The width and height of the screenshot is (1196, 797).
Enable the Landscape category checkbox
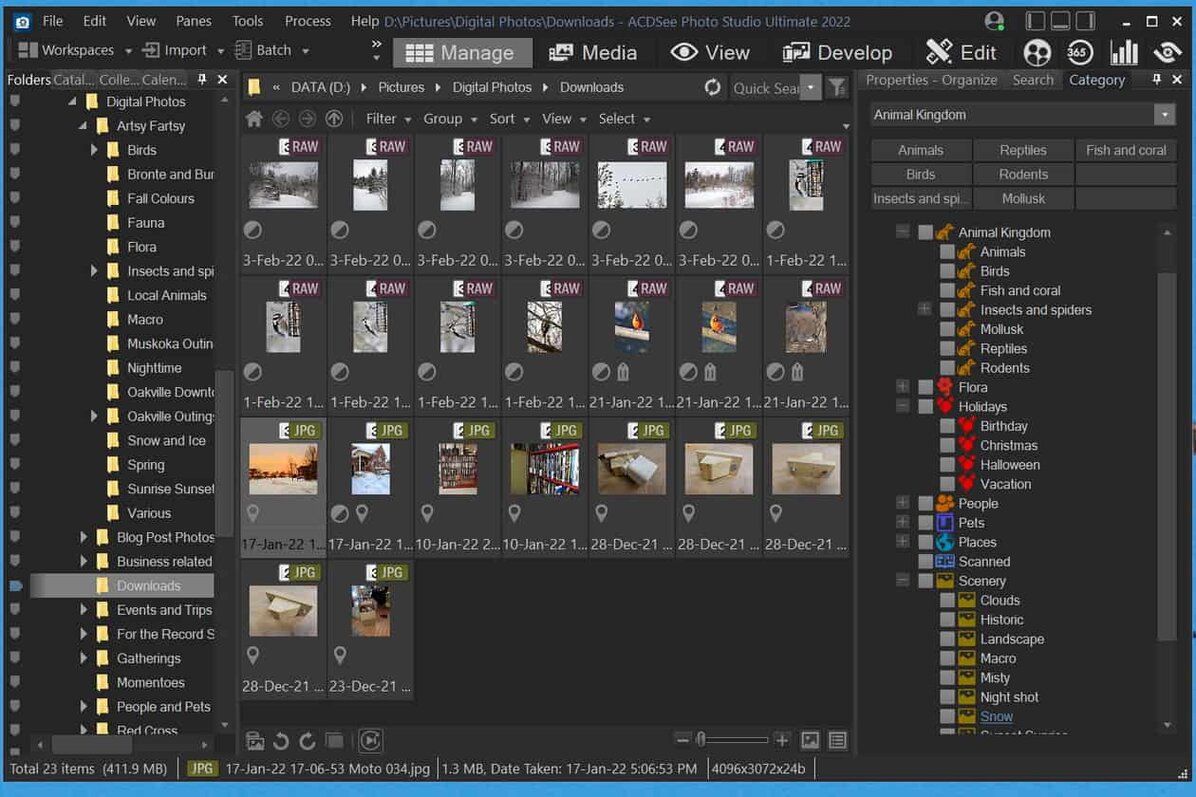[946, 639]
